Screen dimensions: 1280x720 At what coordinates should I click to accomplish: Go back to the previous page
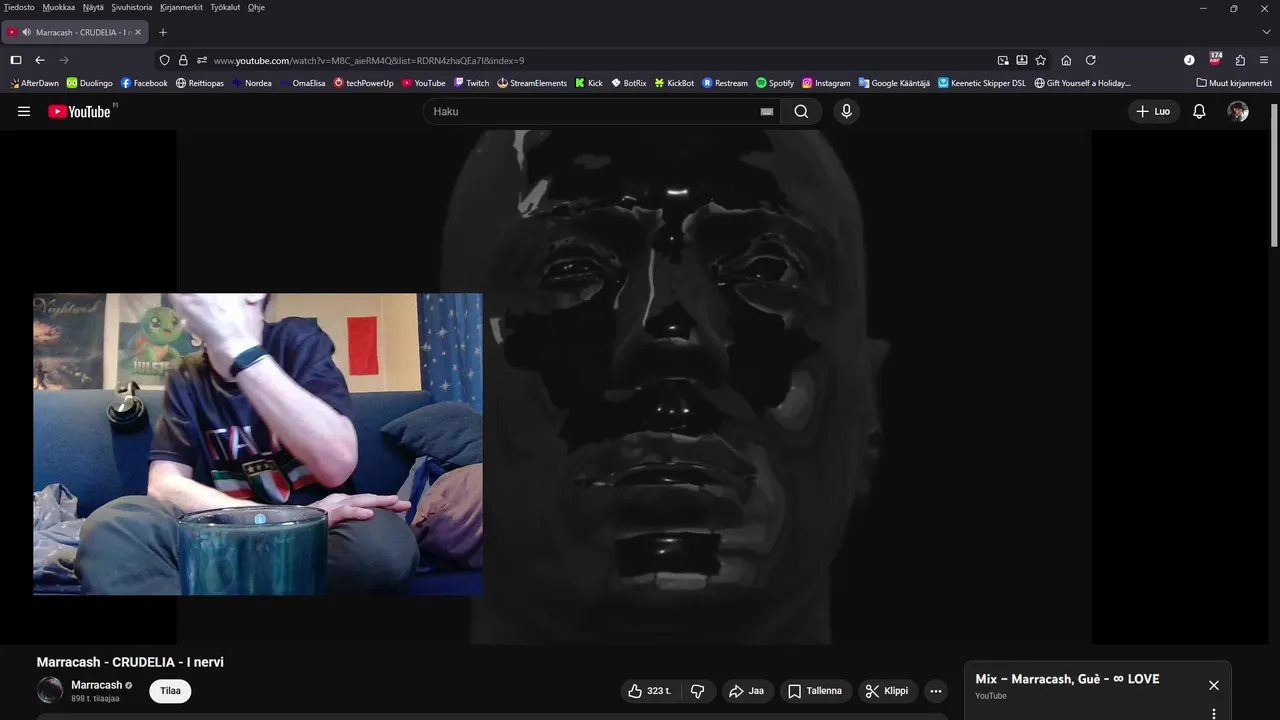click(40, 60)
